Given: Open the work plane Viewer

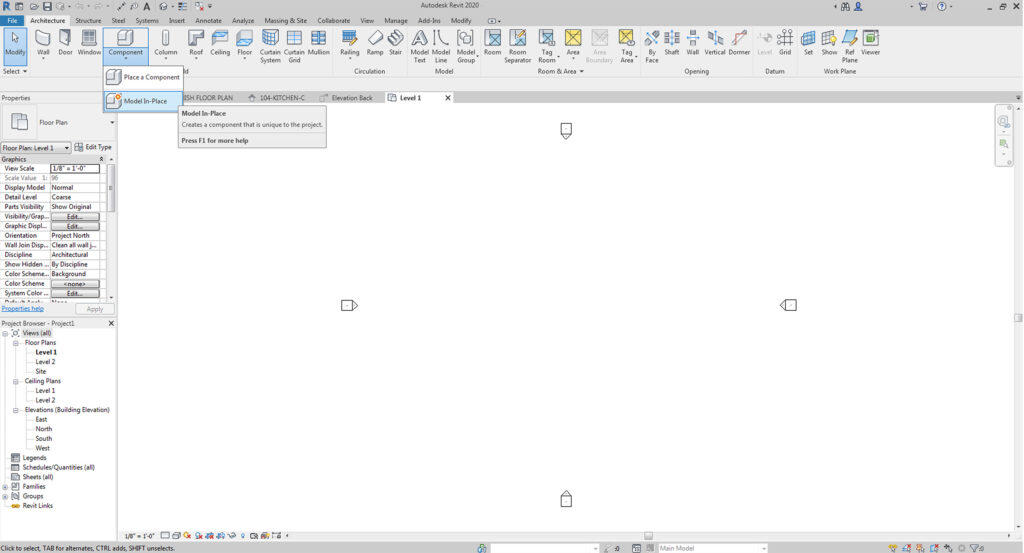Looking at the screenshot, I should click(x=871, y=44).
